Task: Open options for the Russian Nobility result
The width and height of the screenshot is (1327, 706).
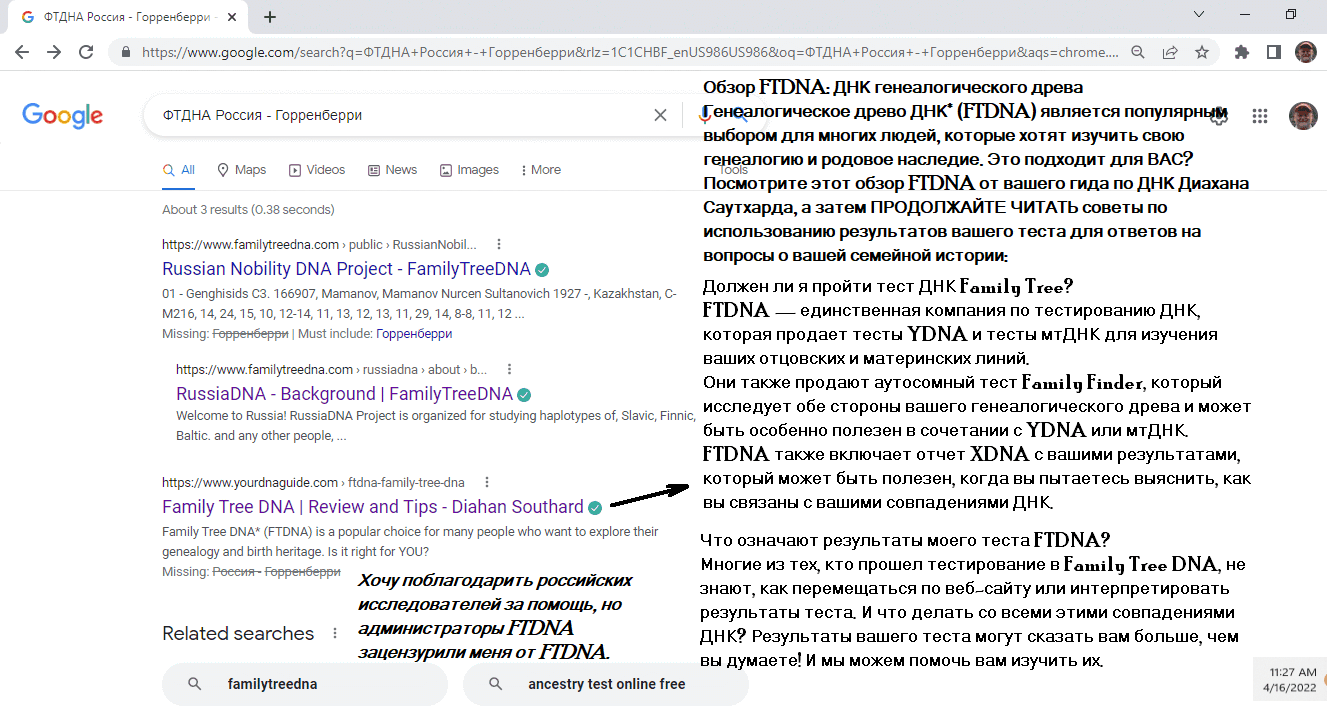Action: point(499,244)
